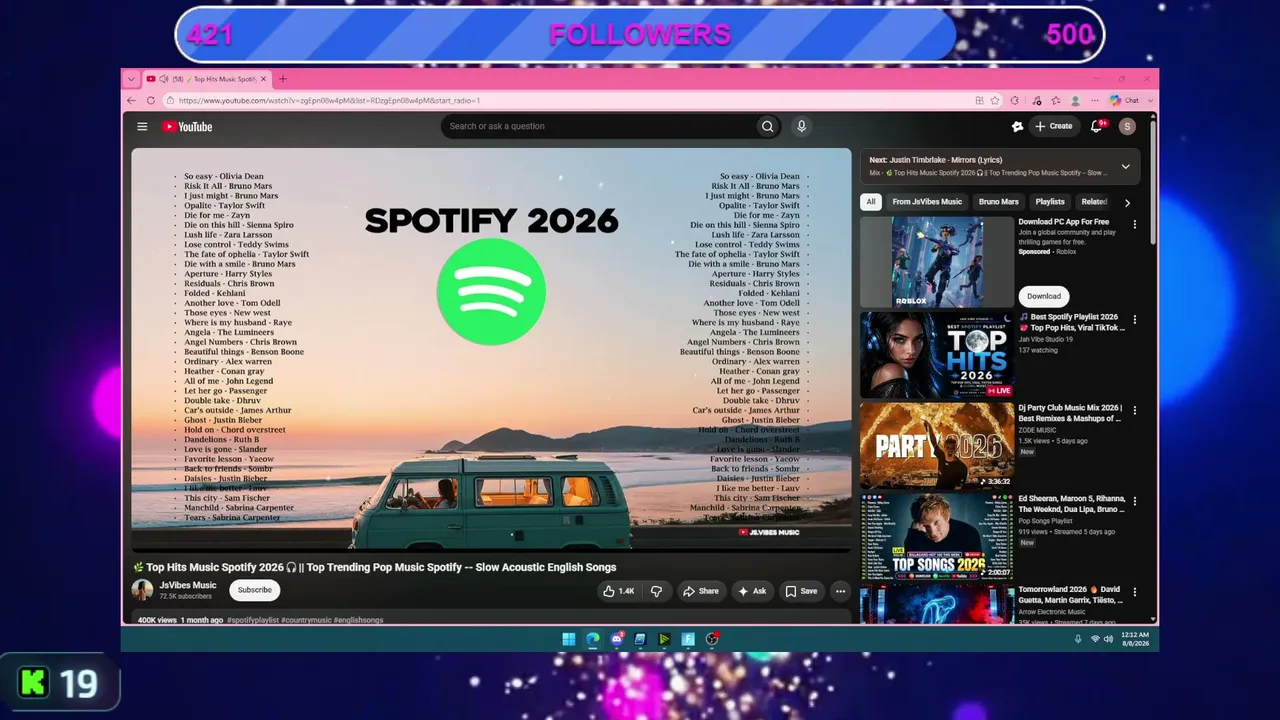
Task: Open Microsoft Edge from the taskbar
Action: (593, 639)
